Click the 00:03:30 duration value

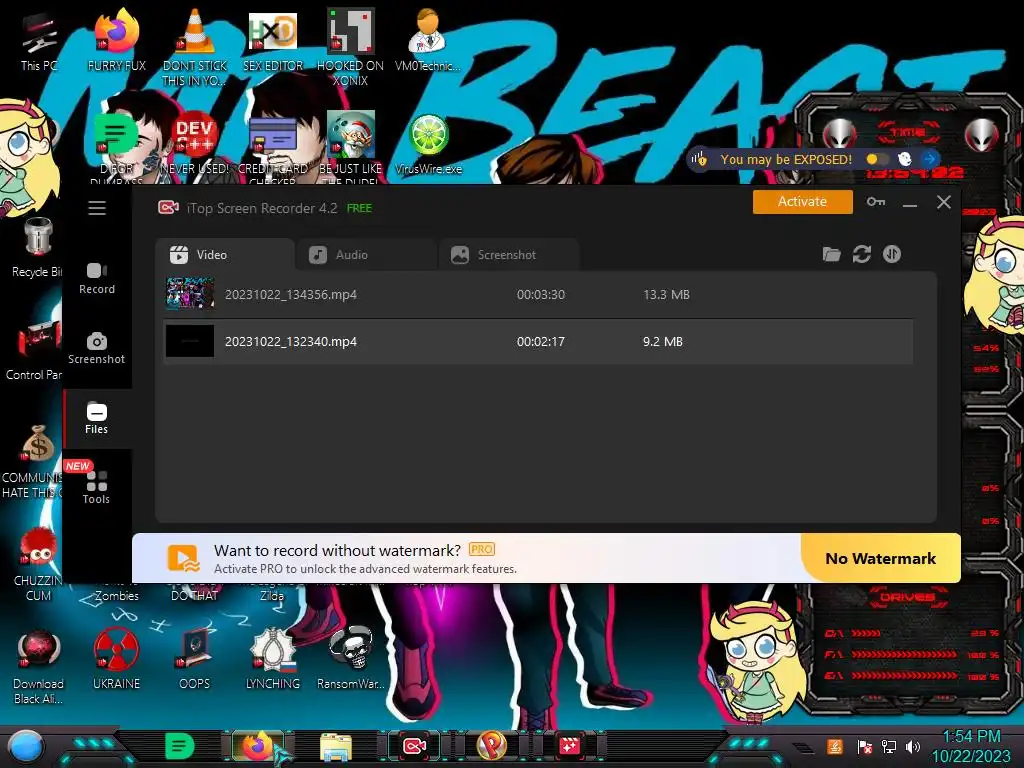coord(541,295)
